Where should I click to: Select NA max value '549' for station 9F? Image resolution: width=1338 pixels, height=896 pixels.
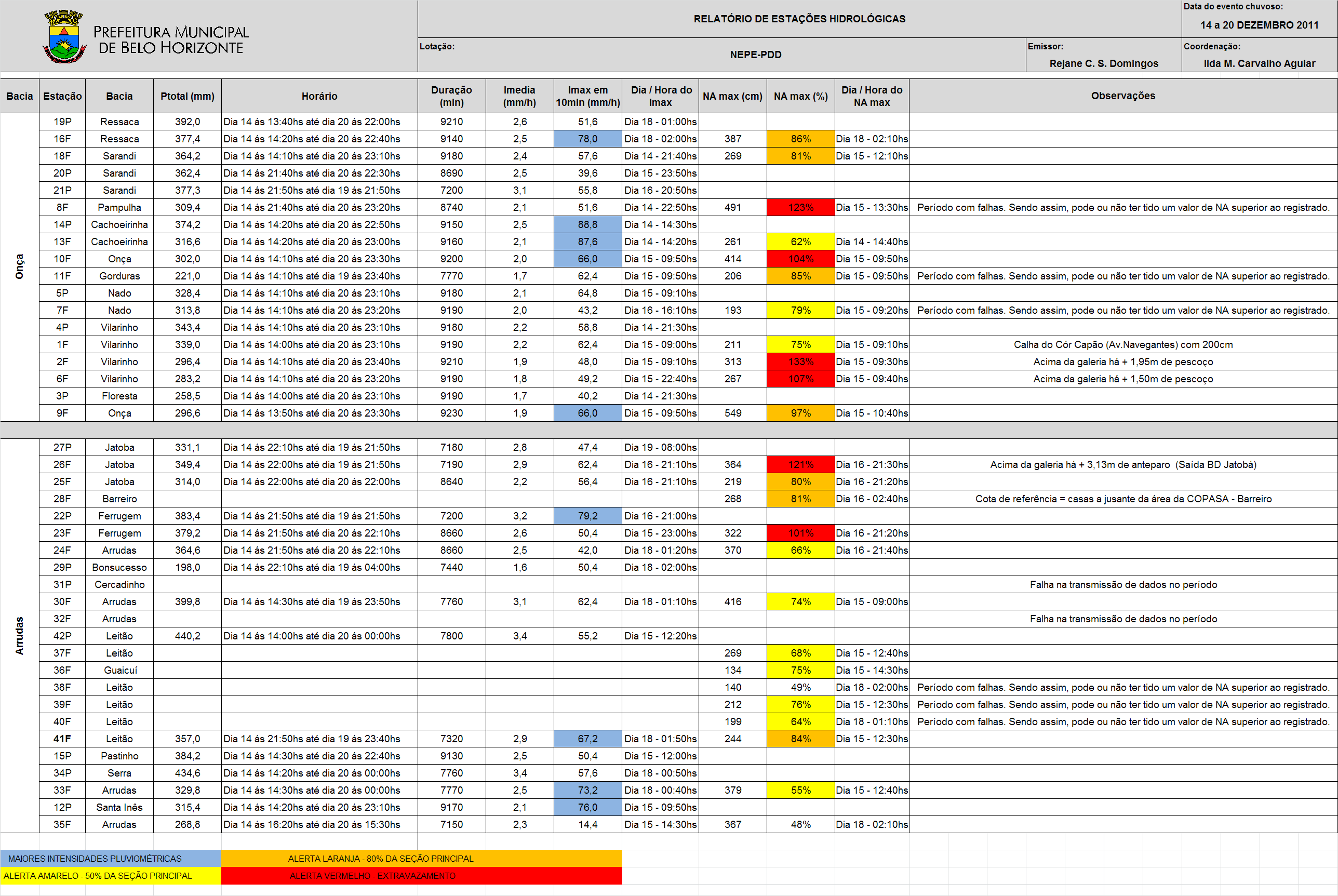tap(732, 413)
